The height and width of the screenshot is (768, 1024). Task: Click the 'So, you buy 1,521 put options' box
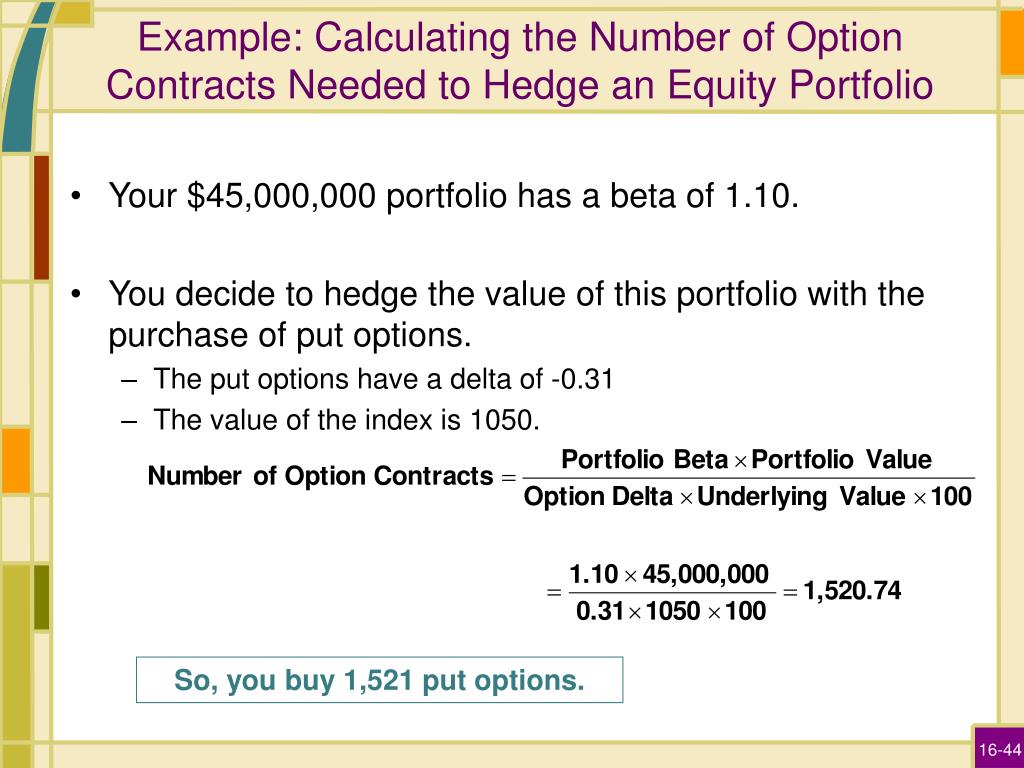(379, 680)
